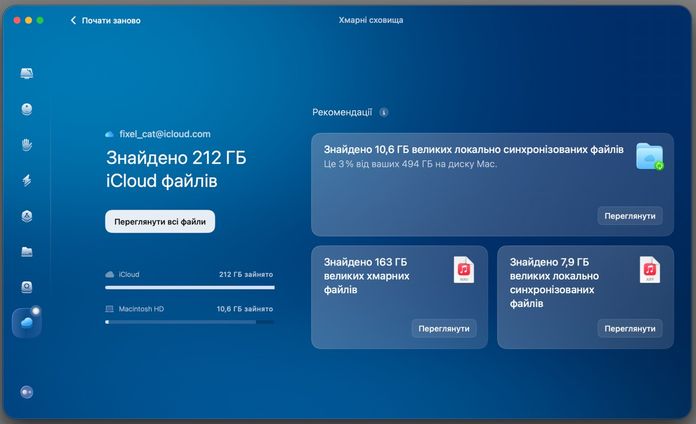This screenshot has width=696, height=424.
Task: Click the 10,6 ГБ зайнято value
Action: pos(245,309)
